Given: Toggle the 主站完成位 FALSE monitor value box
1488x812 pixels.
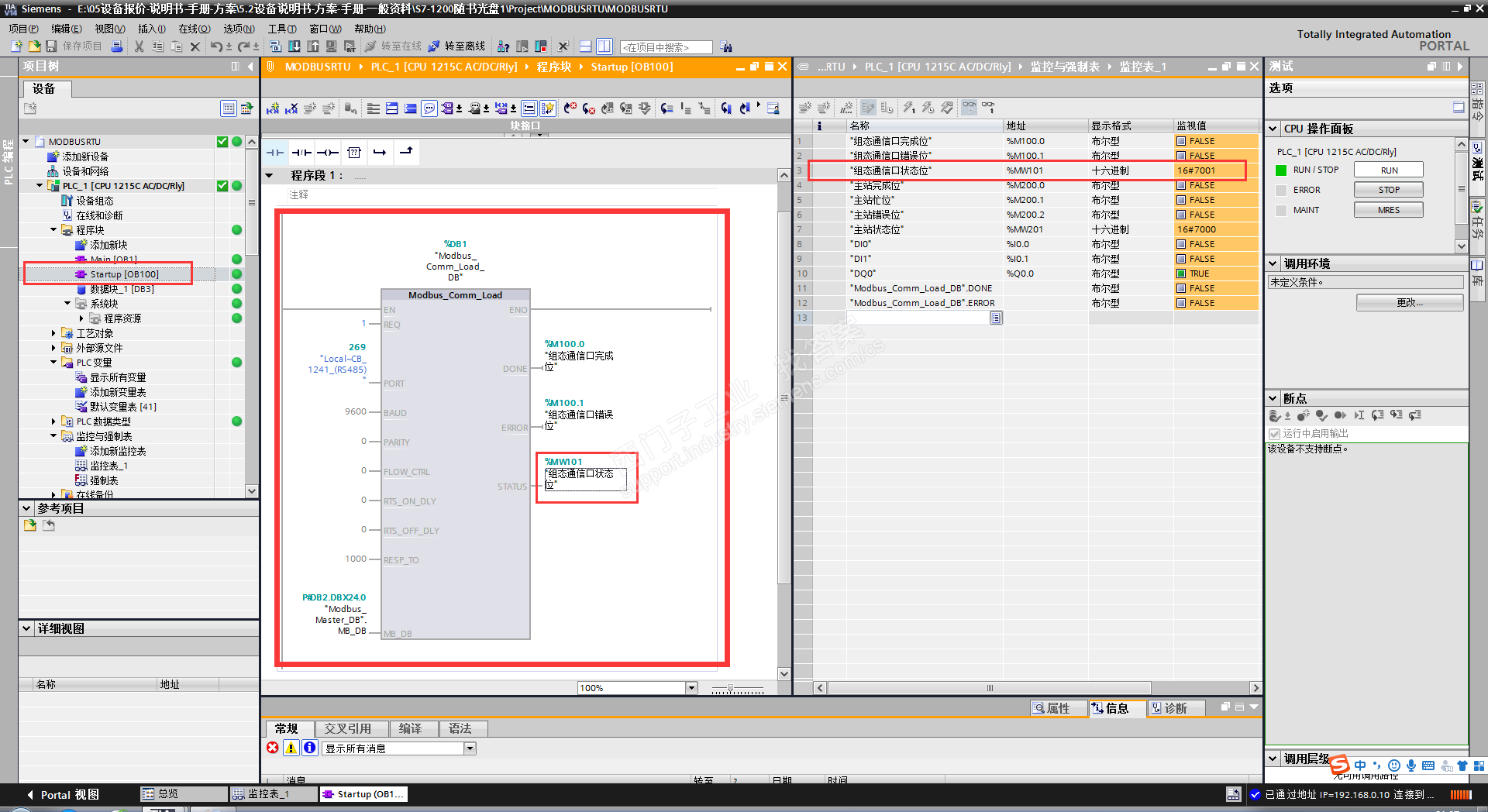Looking at the screenshot, I should 1181,185.
